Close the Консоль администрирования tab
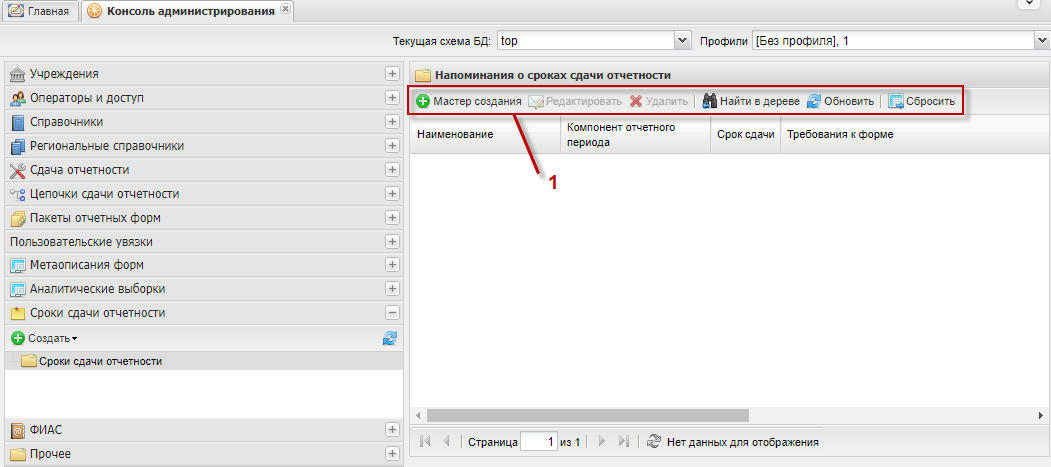 tap(285, 9)
